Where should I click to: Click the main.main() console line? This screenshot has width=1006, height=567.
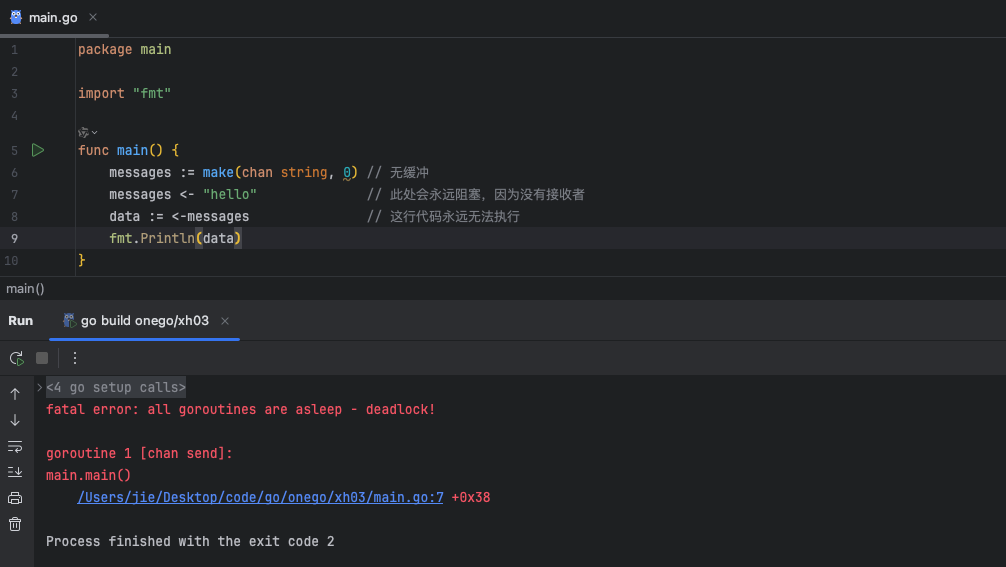coord(89,475)
